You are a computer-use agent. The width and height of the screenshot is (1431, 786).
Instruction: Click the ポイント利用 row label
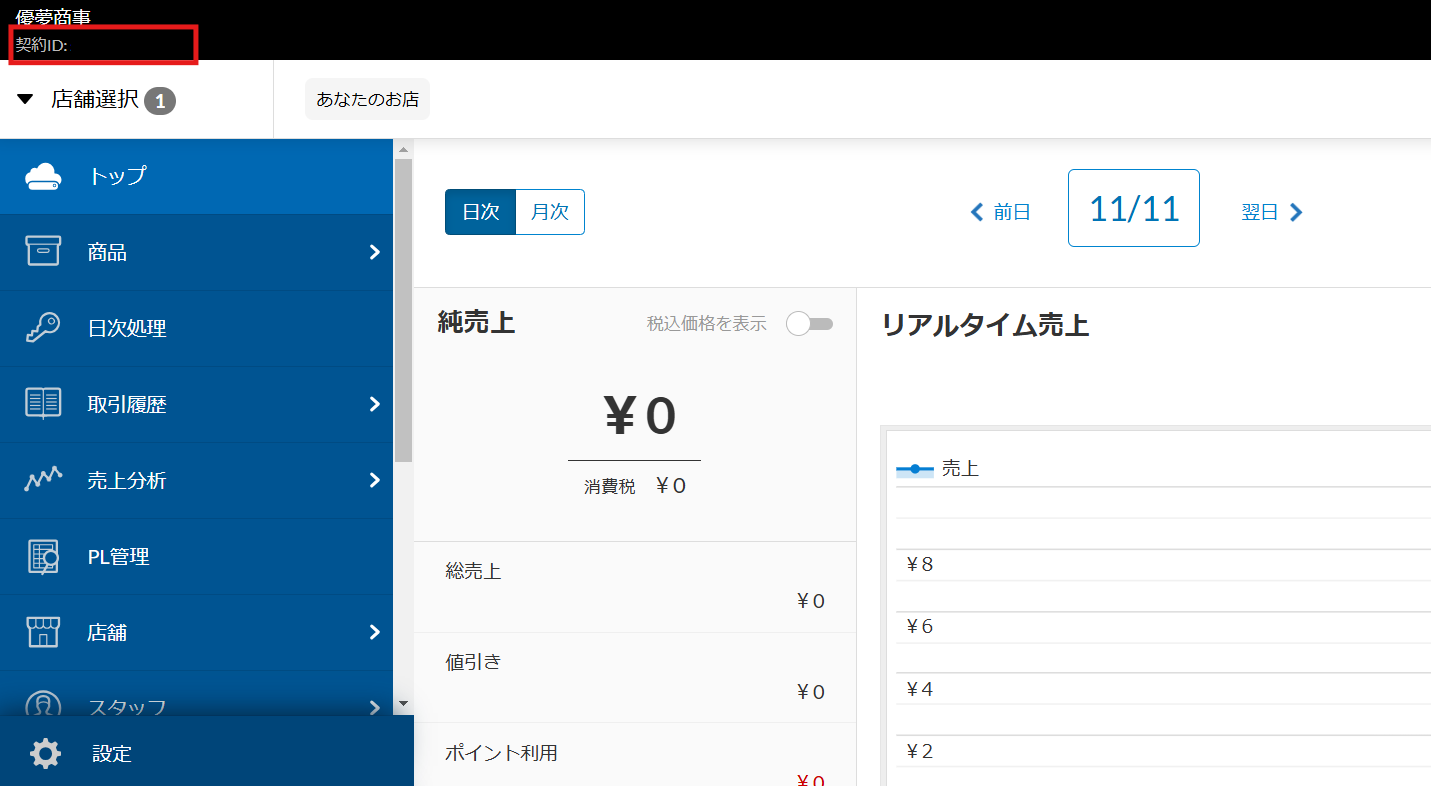pyautogui.click(x=501, y=752)
